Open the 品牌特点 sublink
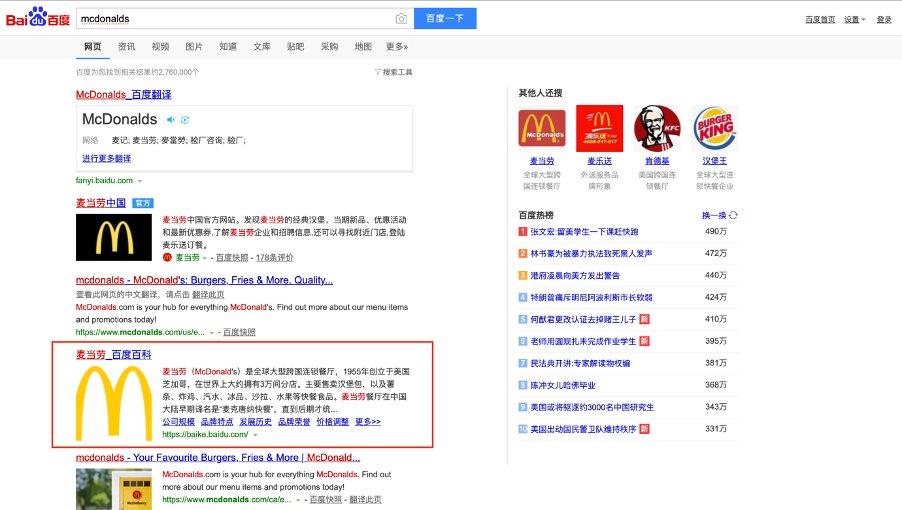 [217, 421]
